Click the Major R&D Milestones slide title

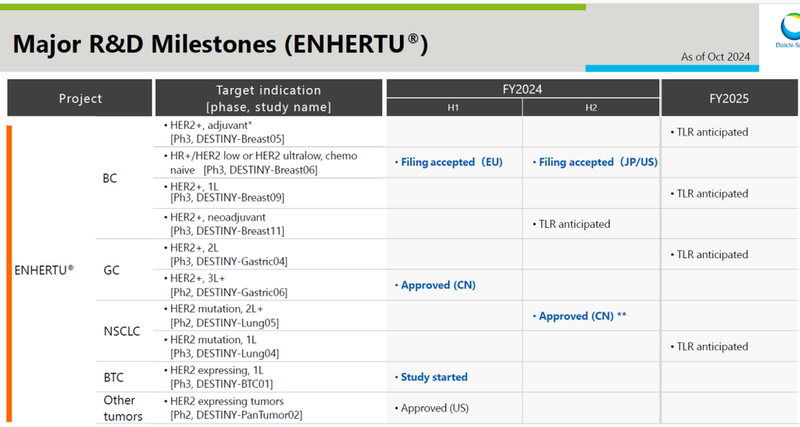[220, 44]
